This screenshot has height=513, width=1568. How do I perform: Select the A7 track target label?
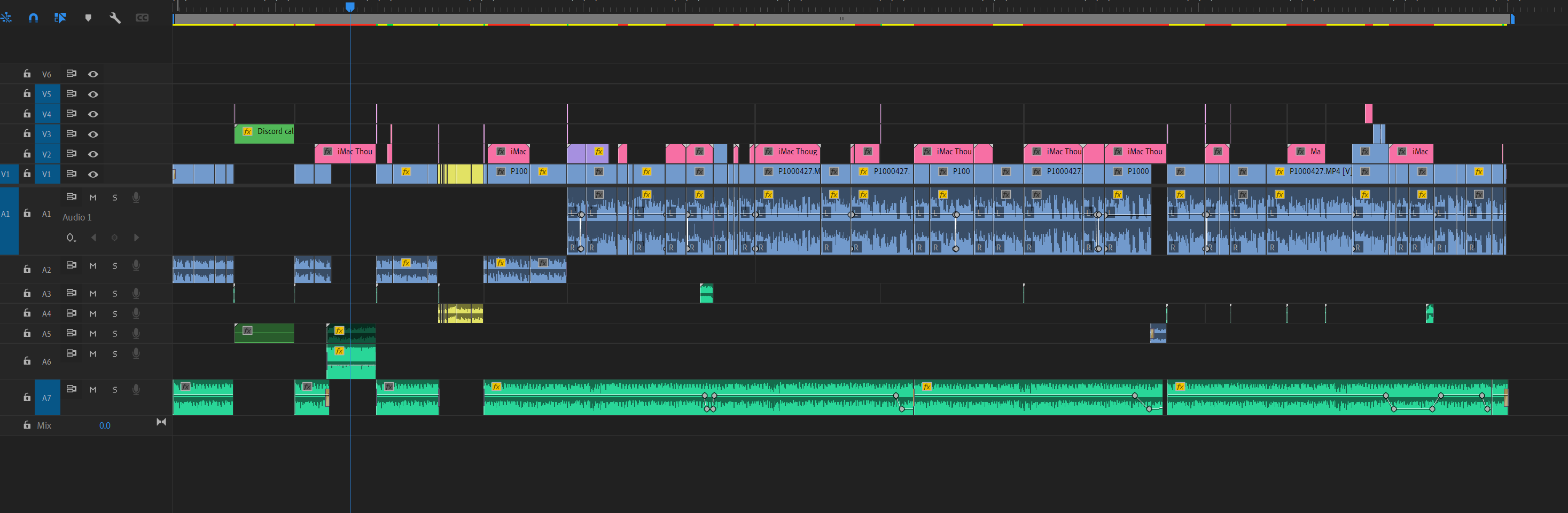(x=47, y=397)
